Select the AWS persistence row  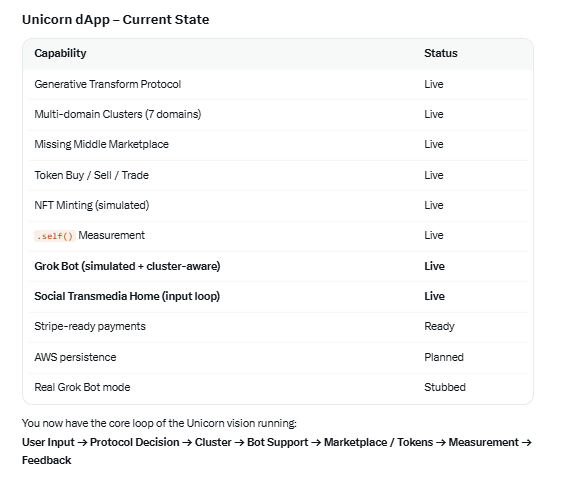pos(278,357)
